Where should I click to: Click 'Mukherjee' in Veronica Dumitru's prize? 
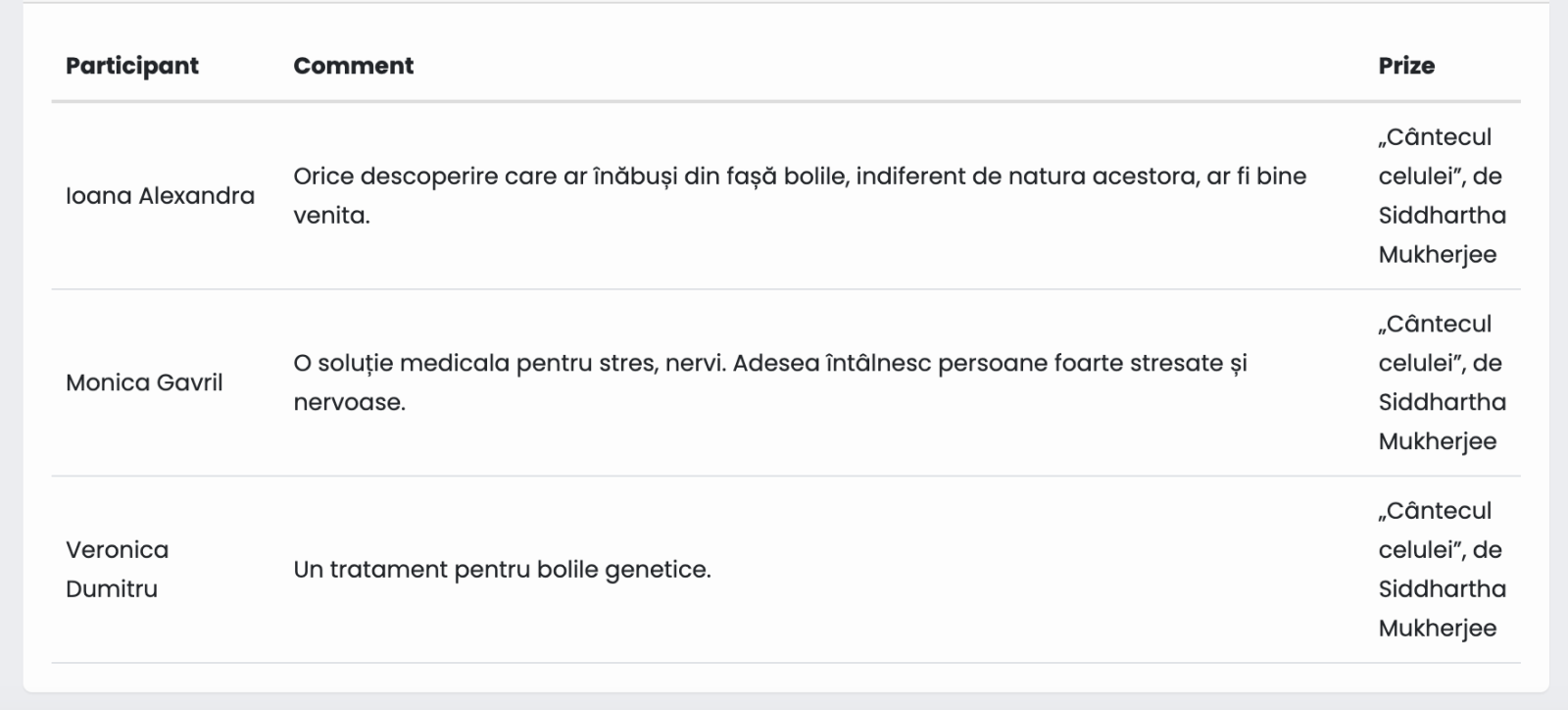click(1437, 629)
